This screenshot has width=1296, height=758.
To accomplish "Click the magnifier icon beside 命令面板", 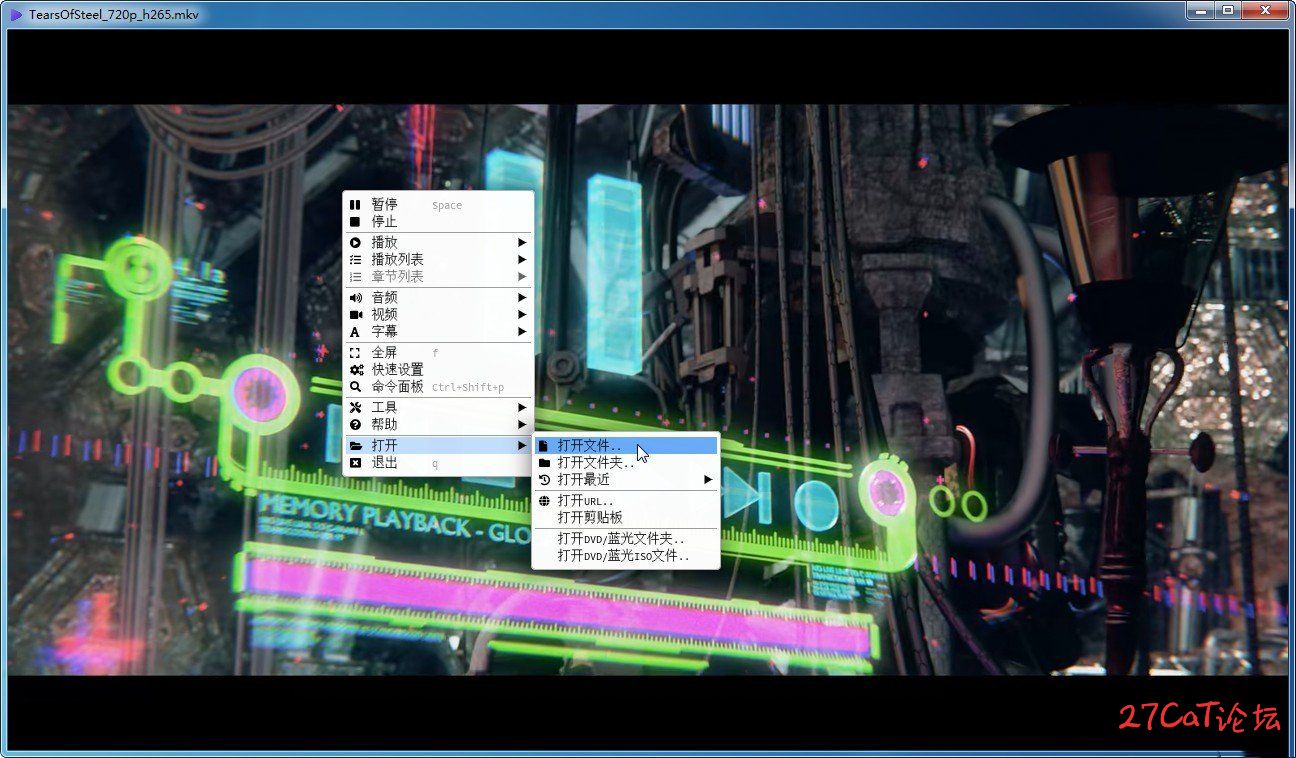I will pyautogui.click(x=354, y=387).
